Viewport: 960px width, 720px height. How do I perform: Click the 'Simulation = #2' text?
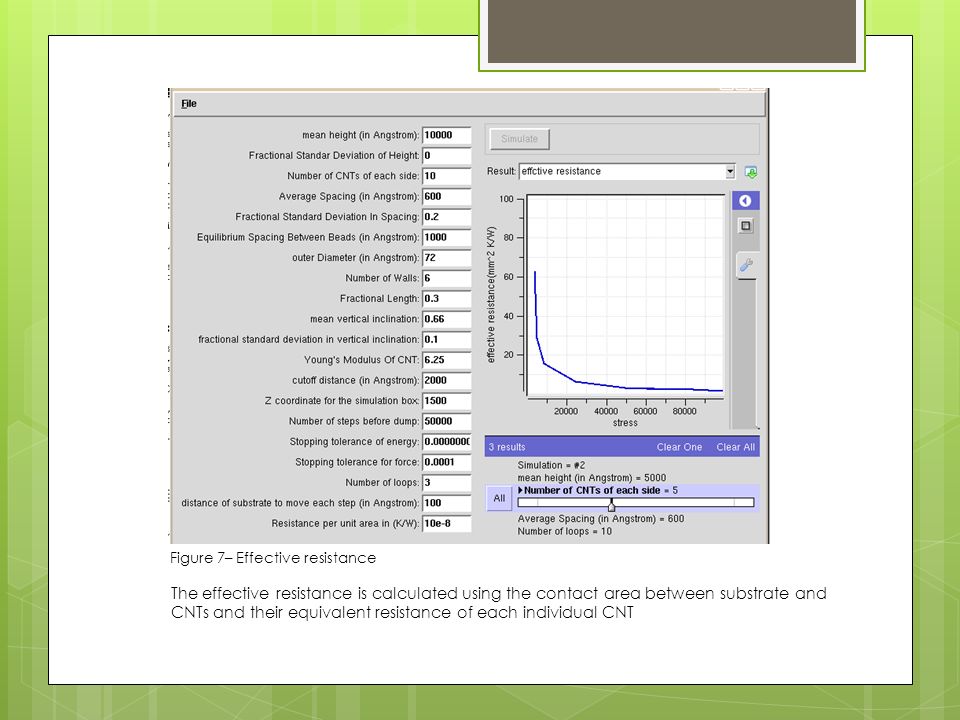(551, 465)
